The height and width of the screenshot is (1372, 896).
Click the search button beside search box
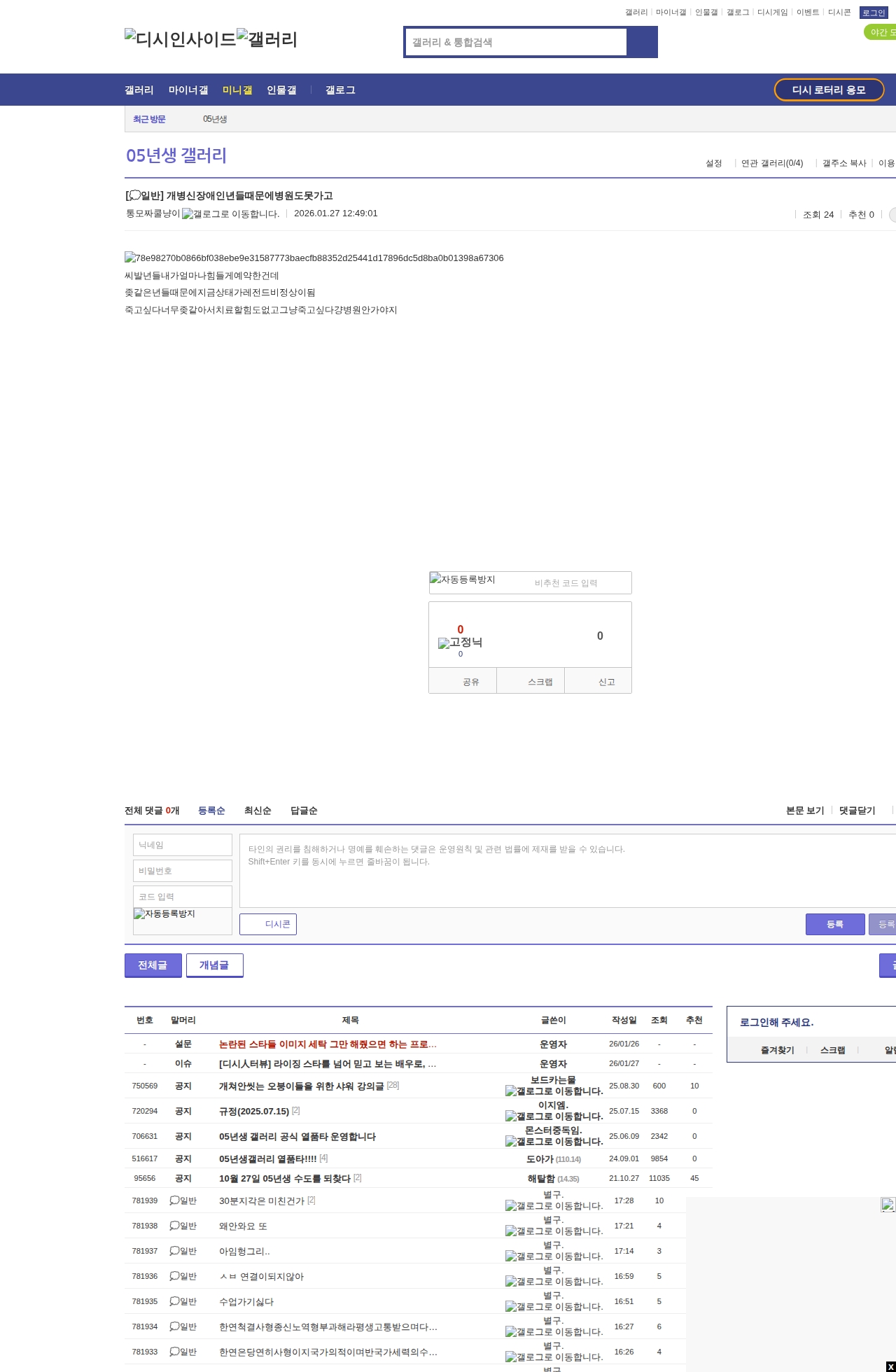(x=642, y=42)
